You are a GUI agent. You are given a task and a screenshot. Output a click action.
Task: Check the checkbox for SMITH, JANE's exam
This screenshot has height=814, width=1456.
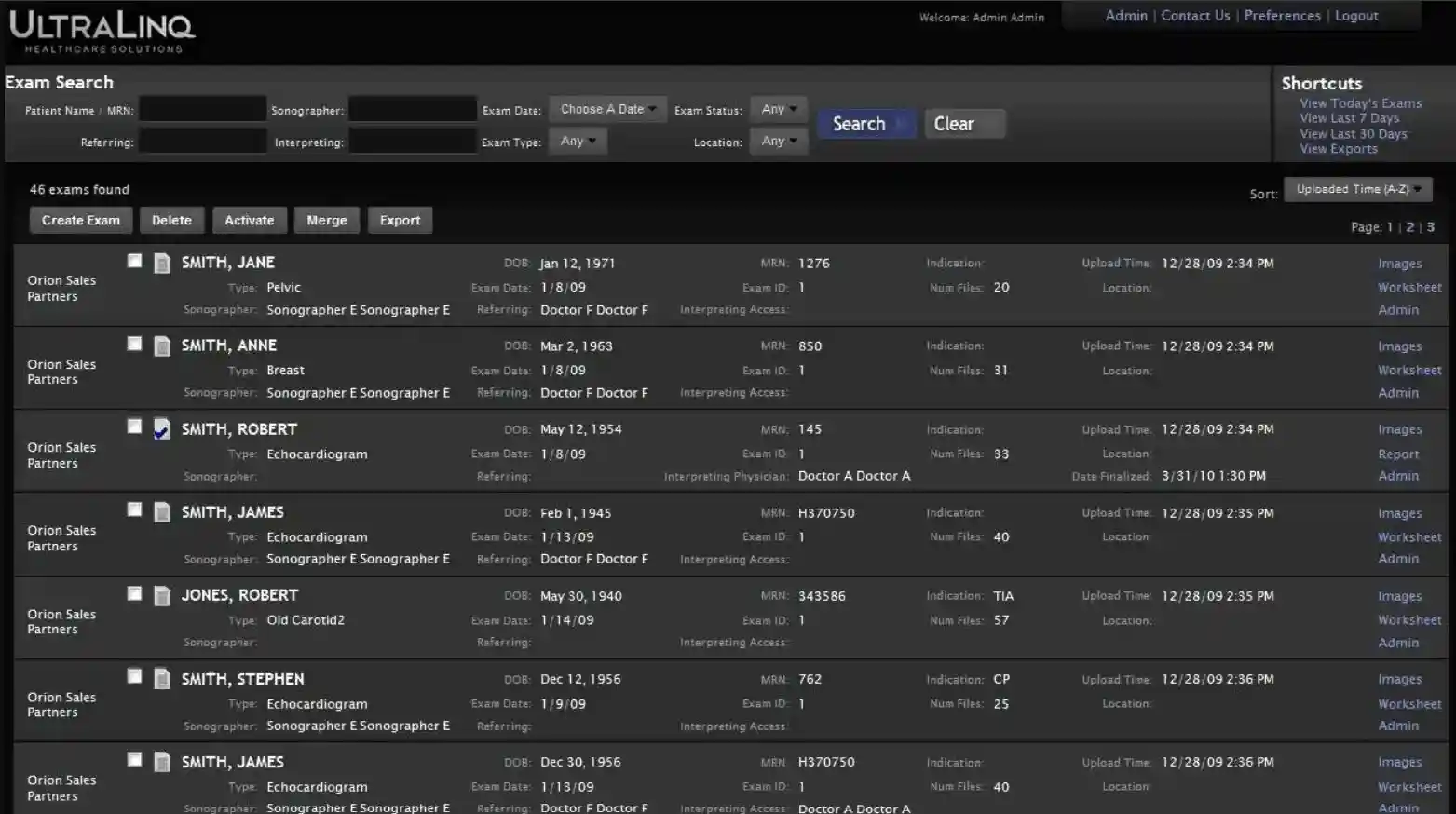(134, 261)
